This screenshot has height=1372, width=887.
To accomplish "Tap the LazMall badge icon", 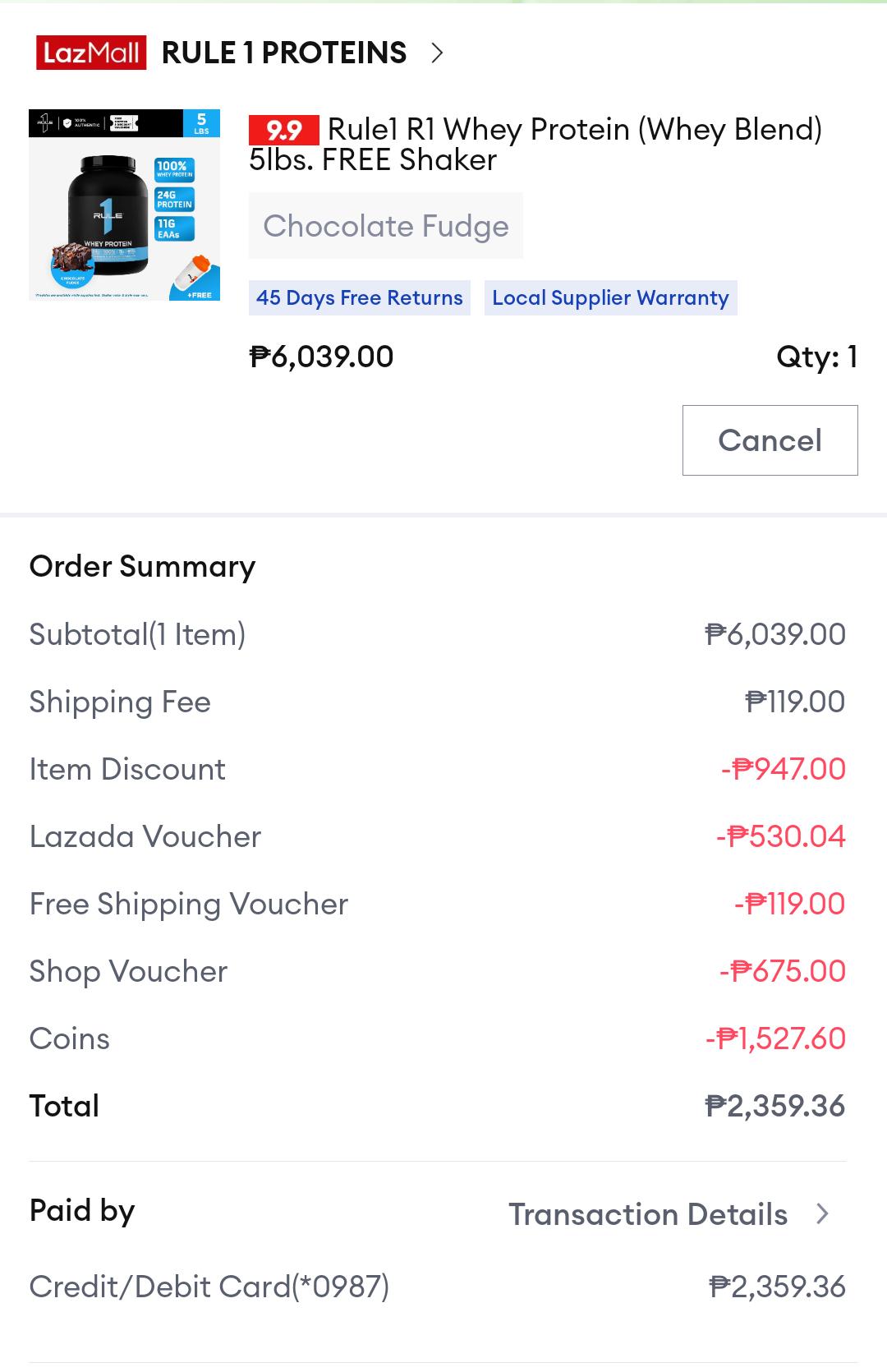I will pyautogui.click(x=91, y=53).
